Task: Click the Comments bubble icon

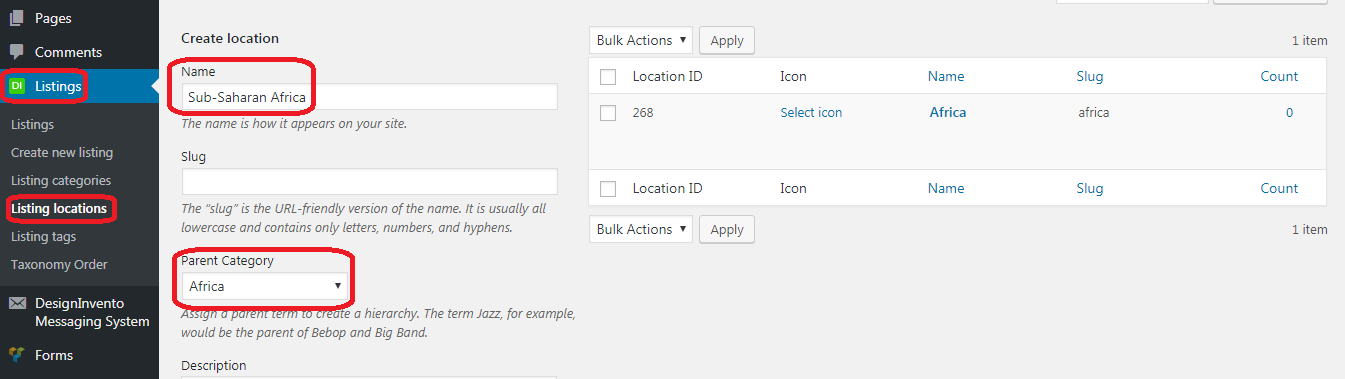Action: pos(17,52)
